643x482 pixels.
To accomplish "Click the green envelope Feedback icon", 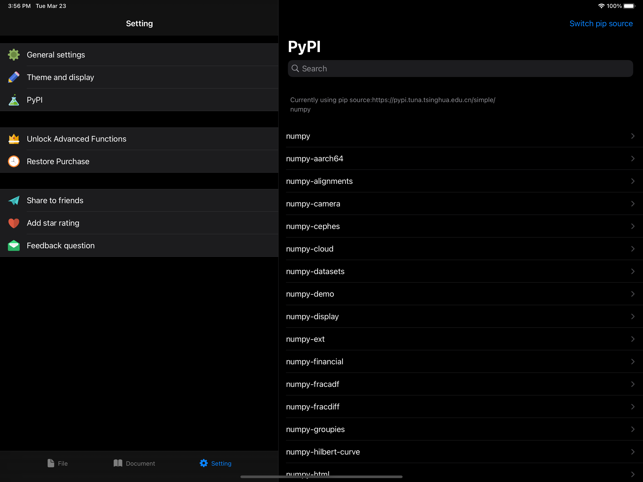I will pos(14,245).
